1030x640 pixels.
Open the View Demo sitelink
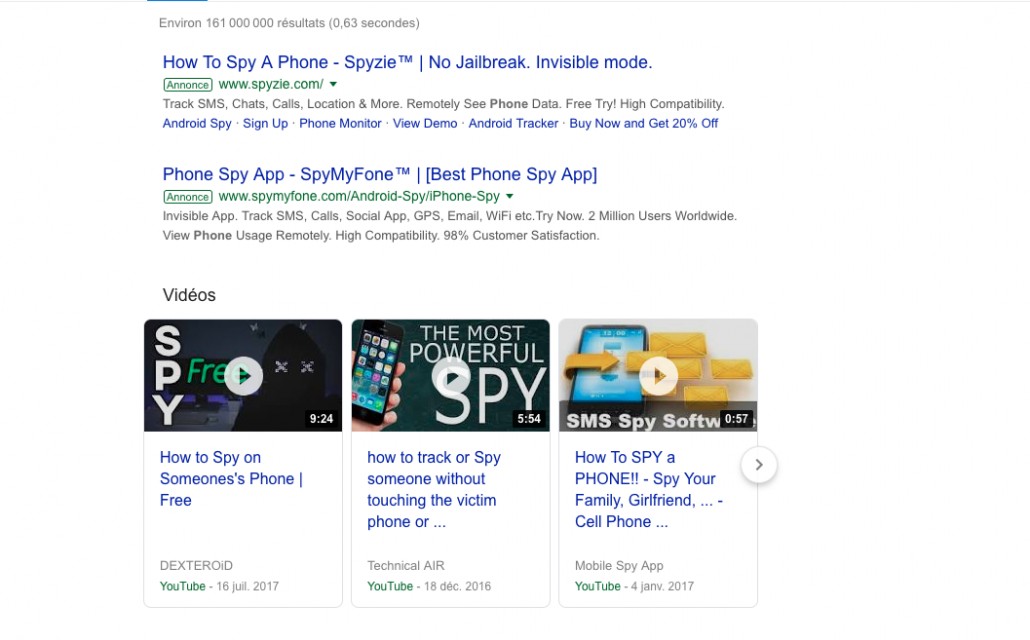[x=425, y=124]
